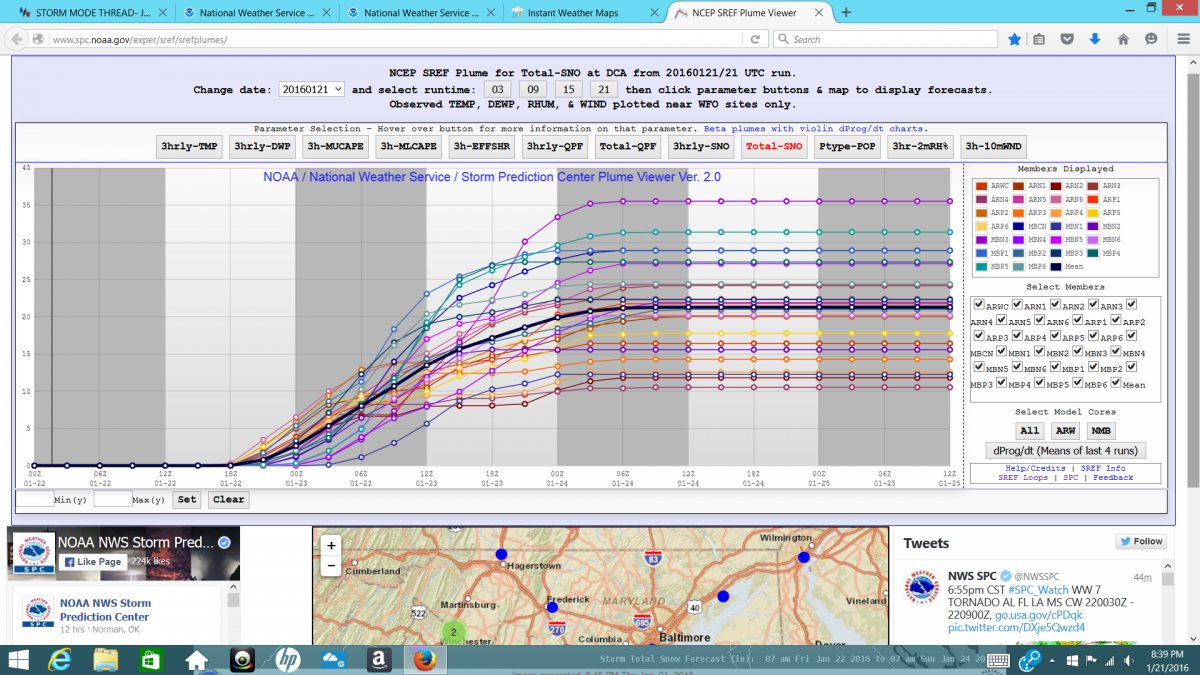Reload the page using the refresh icon

pyautogui.click(x=756, y=39)
